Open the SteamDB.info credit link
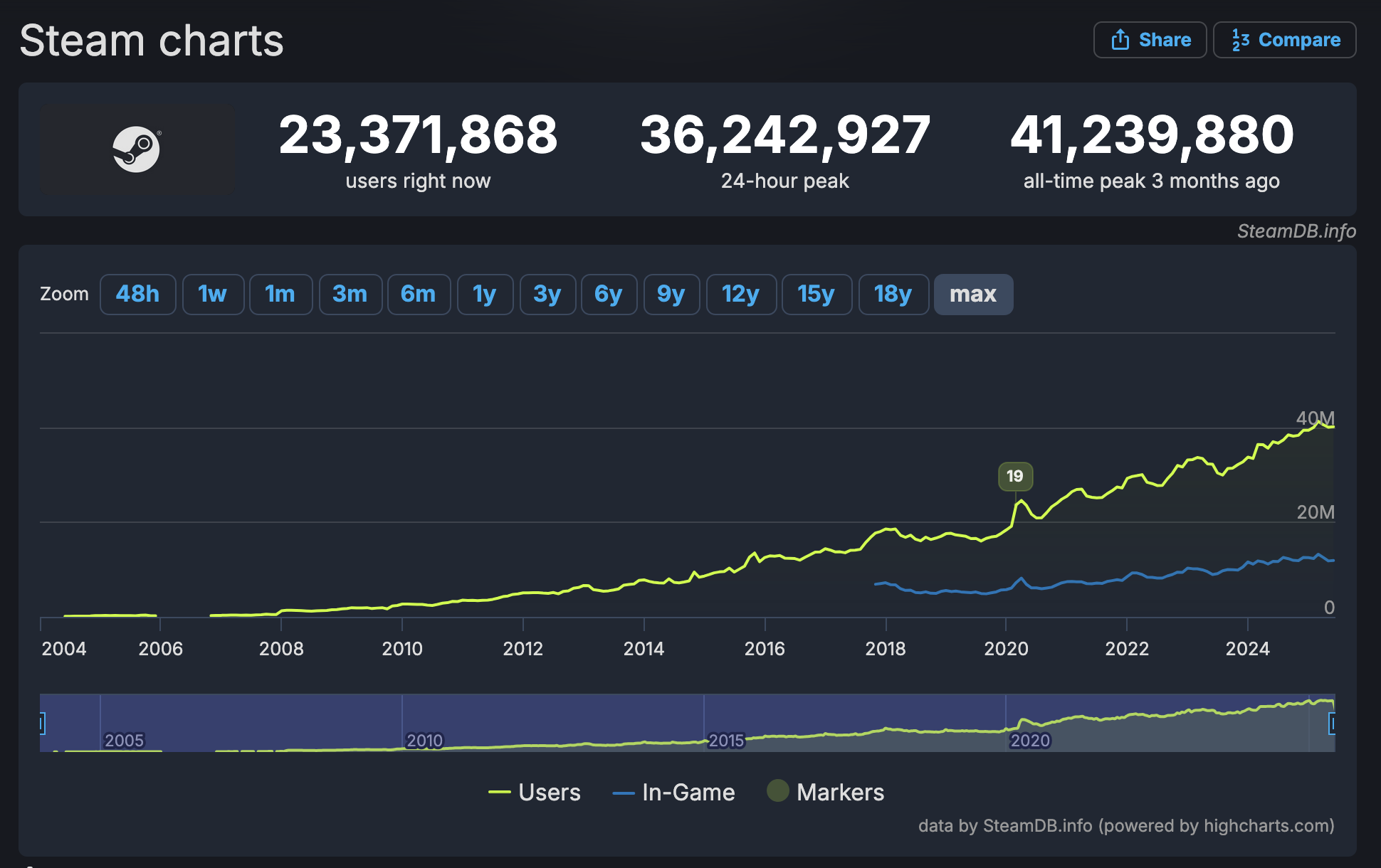This screenshot has height=868, width=1381. 1296,231
